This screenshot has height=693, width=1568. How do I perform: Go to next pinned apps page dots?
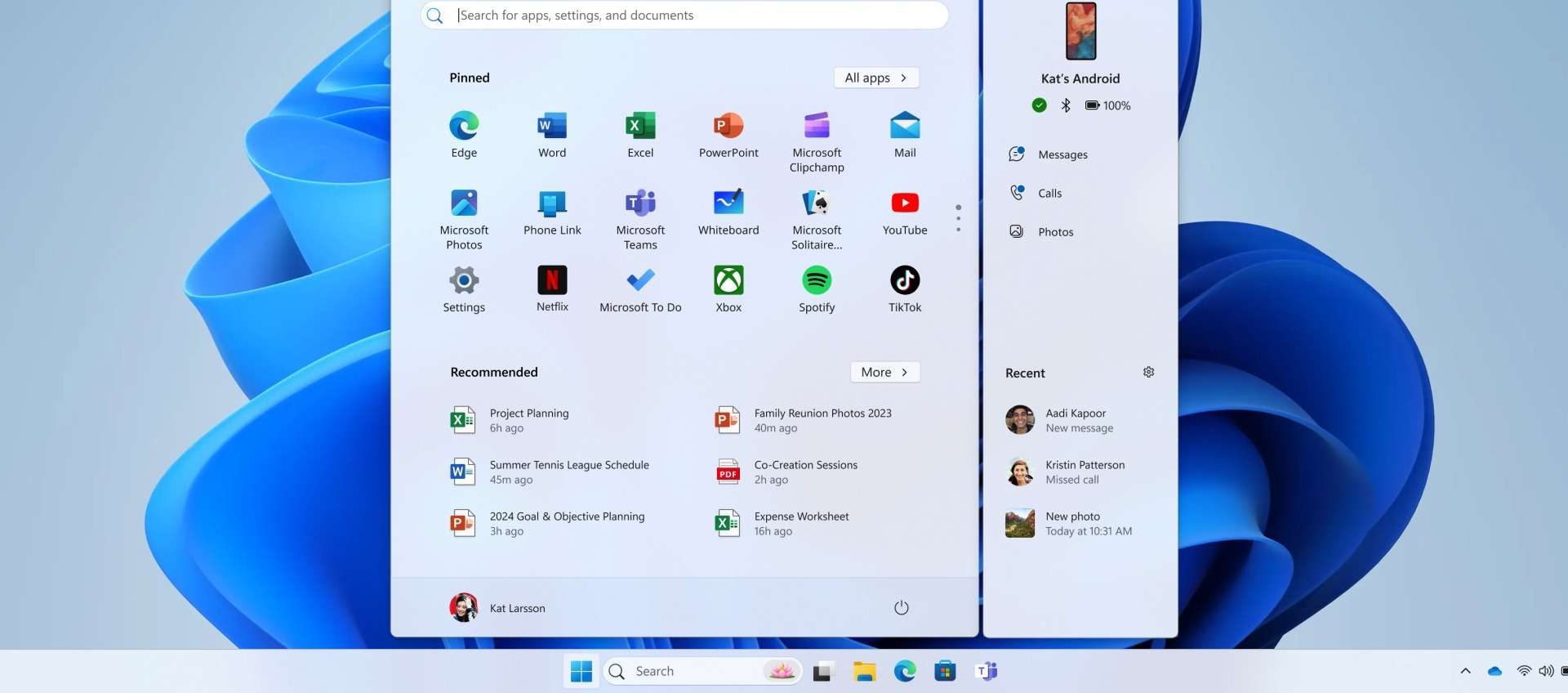pos(958,218)
